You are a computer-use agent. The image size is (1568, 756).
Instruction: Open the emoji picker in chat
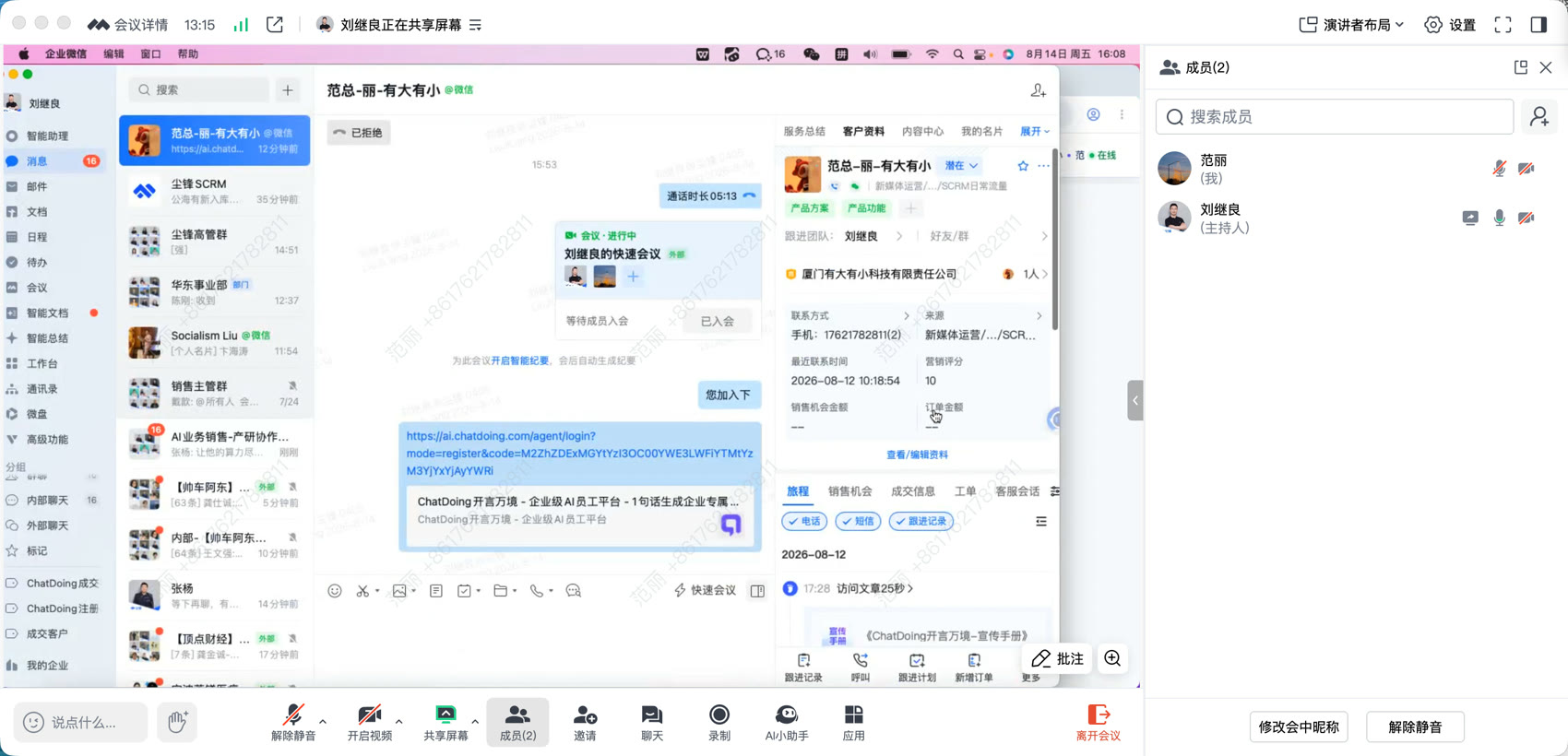click(335, 591)
